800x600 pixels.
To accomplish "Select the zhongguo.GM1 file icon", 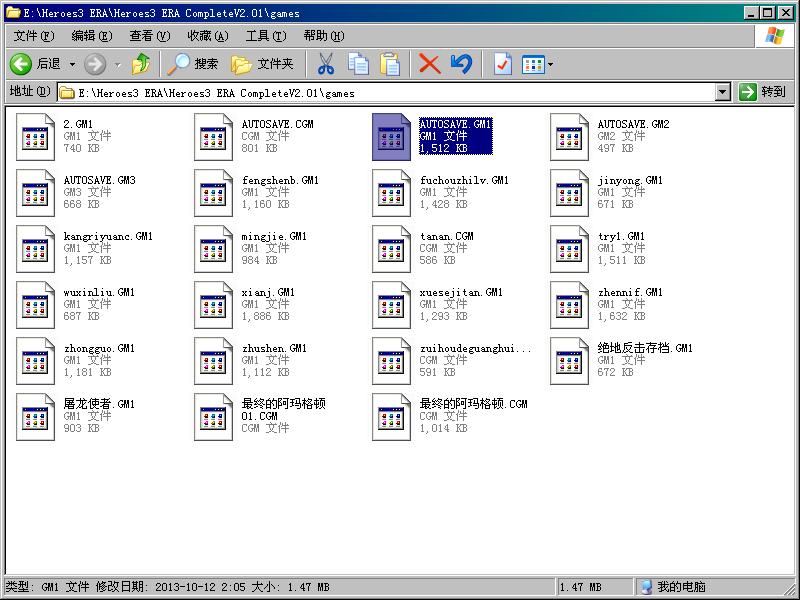I will tap(36, 360).
